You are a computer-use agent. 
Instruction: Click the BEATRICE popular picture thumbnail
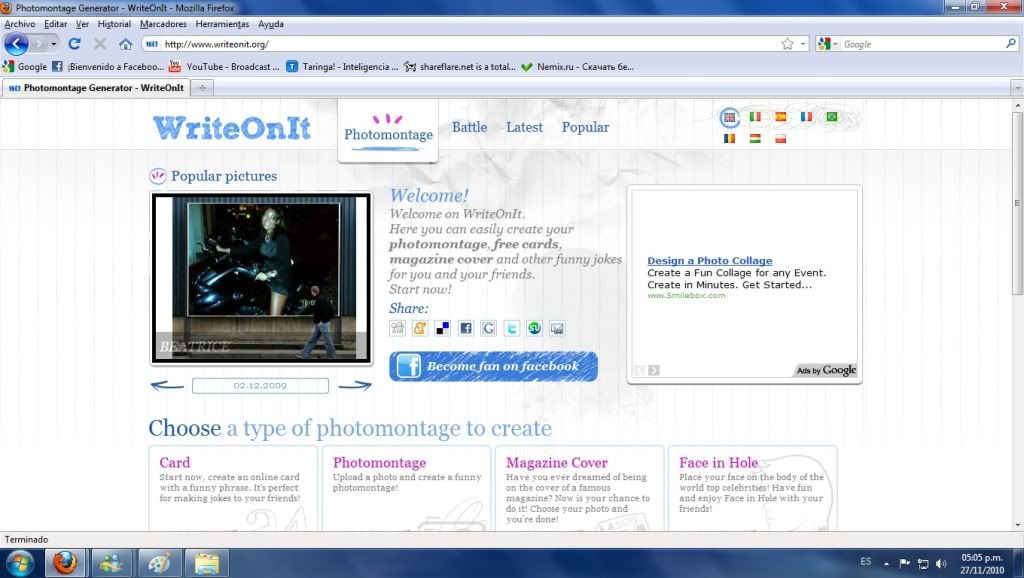click(262, 278)
